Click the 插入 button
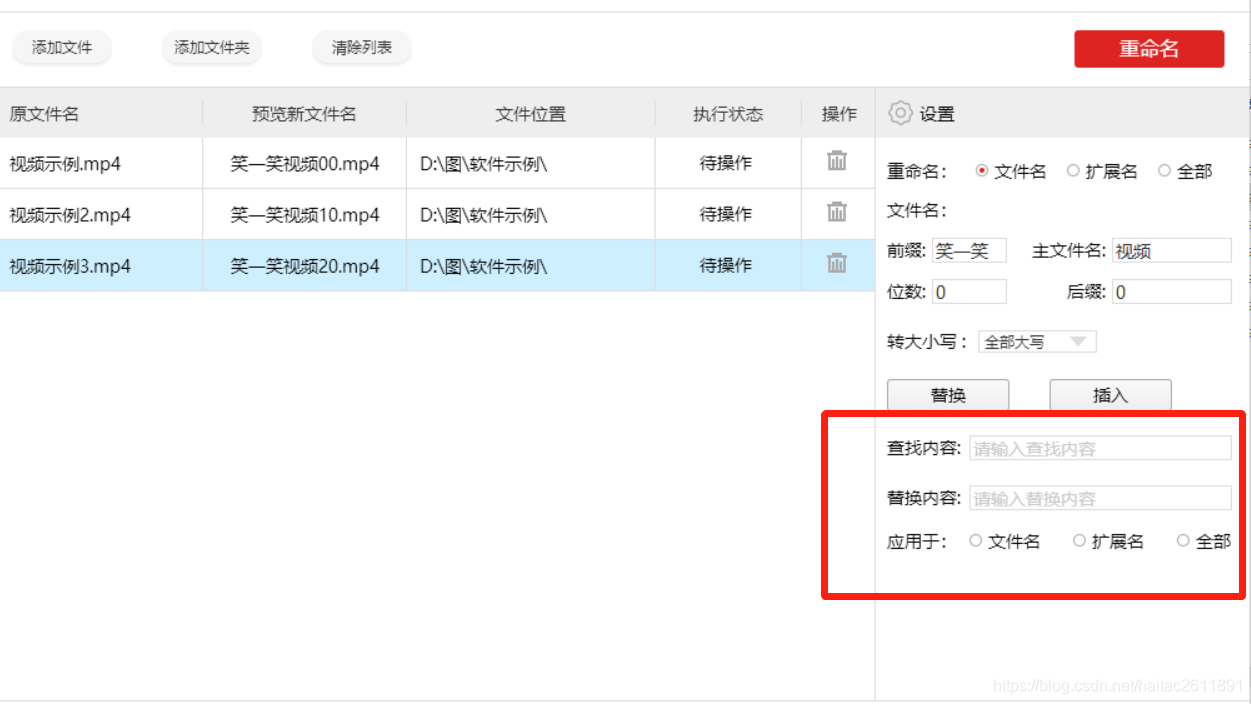The height and width of the screenshot is (704, 1251). 1110,395
